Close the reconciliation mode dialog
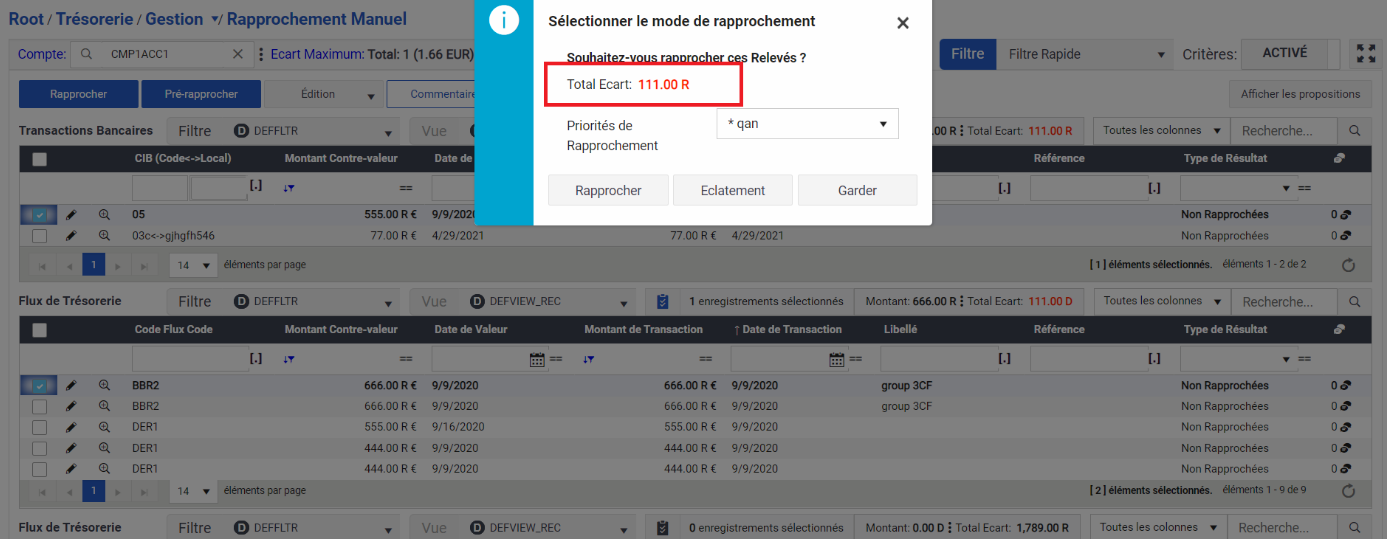Image resolution: width=1387 pixels, height=539 pixels. 902,23
